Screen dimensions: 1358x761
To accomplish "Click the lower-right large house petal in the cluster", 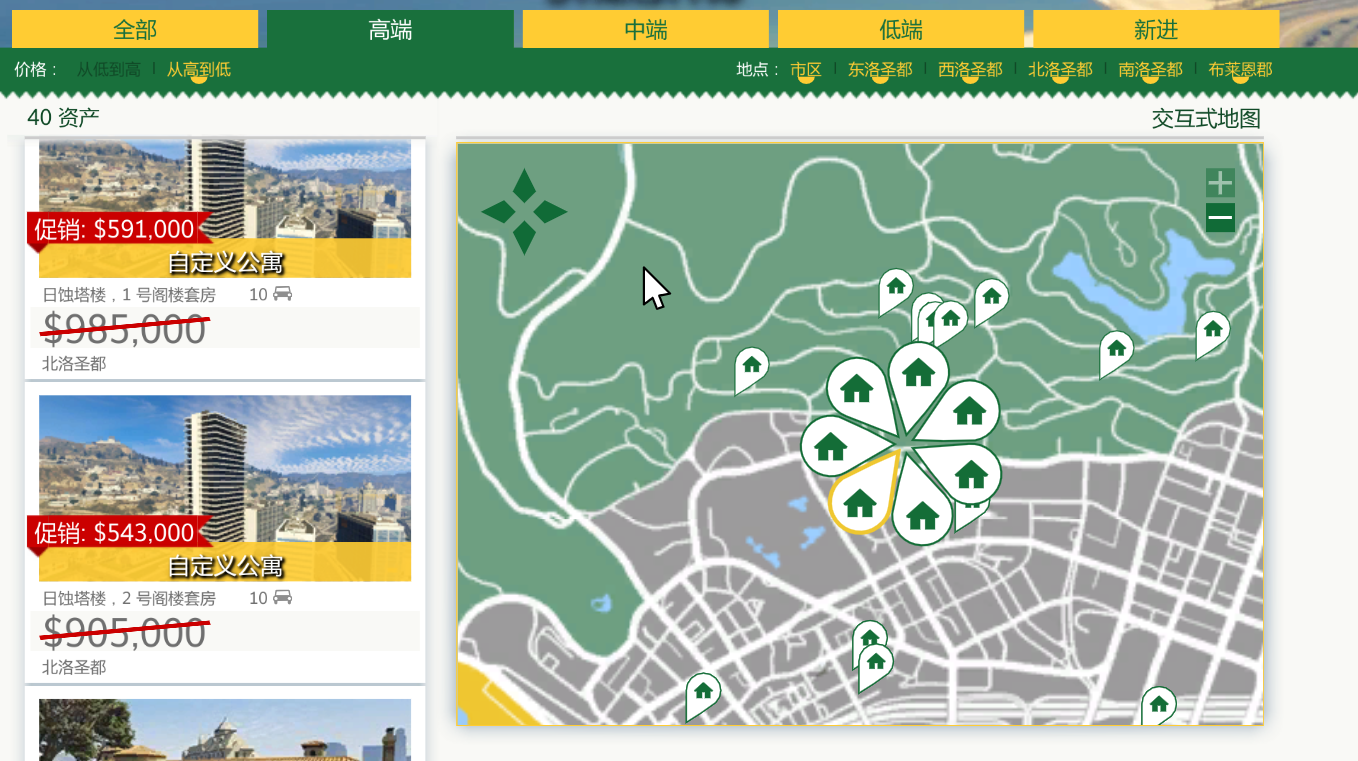I will click(968, 473).
